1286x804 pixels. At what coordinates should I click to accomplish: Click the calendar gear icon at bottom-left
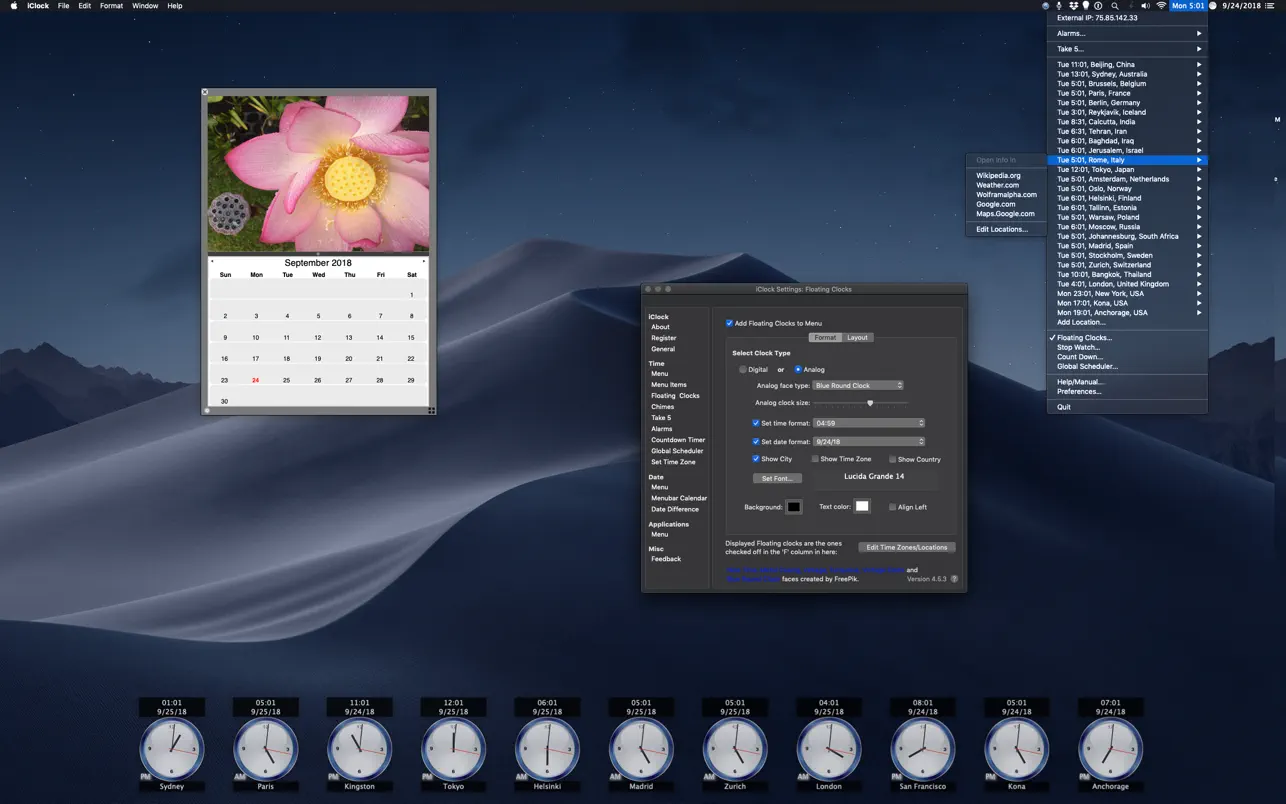(207, 410)
